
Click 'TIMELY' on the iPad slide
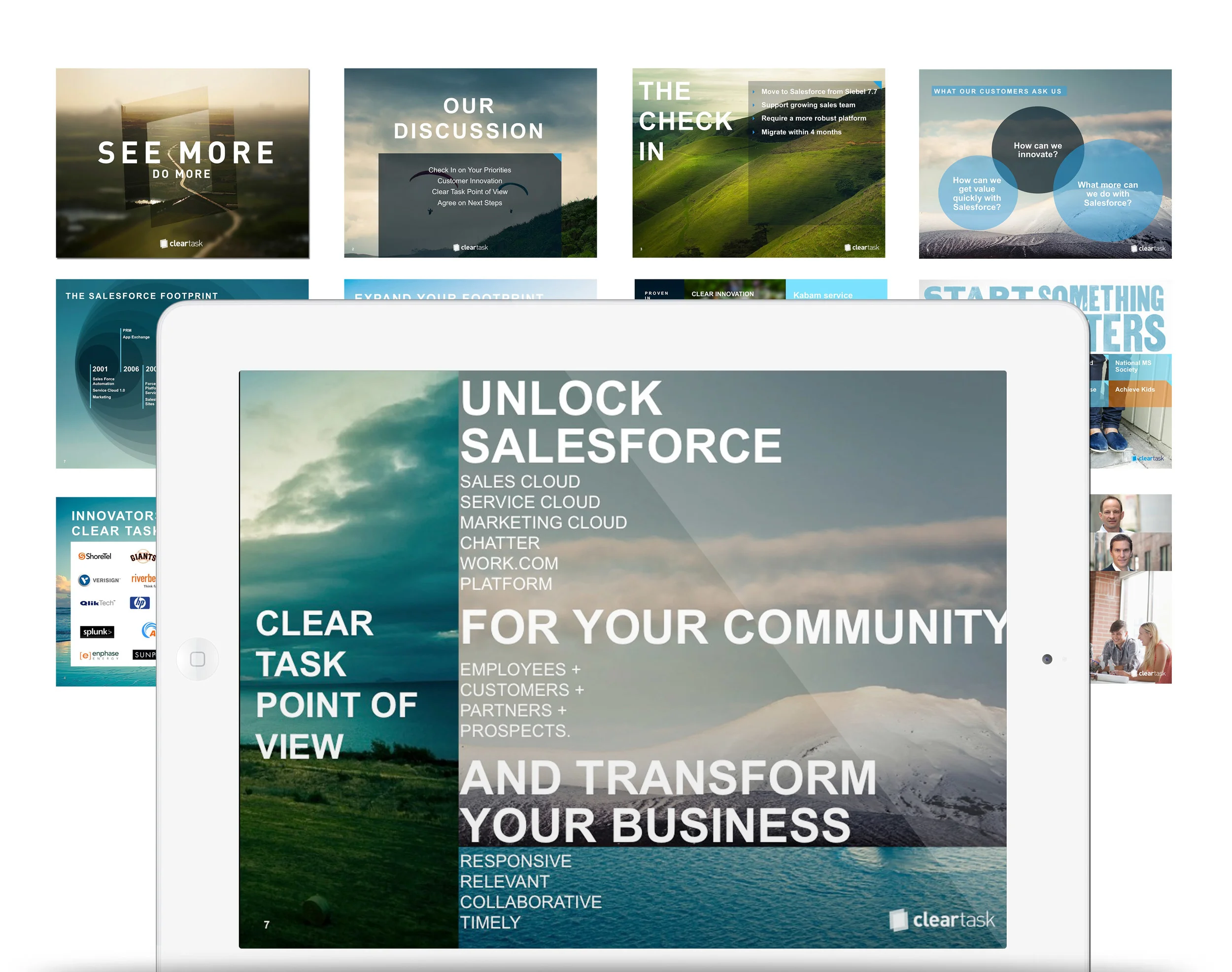pyautogui.click(x=490, y=923)
